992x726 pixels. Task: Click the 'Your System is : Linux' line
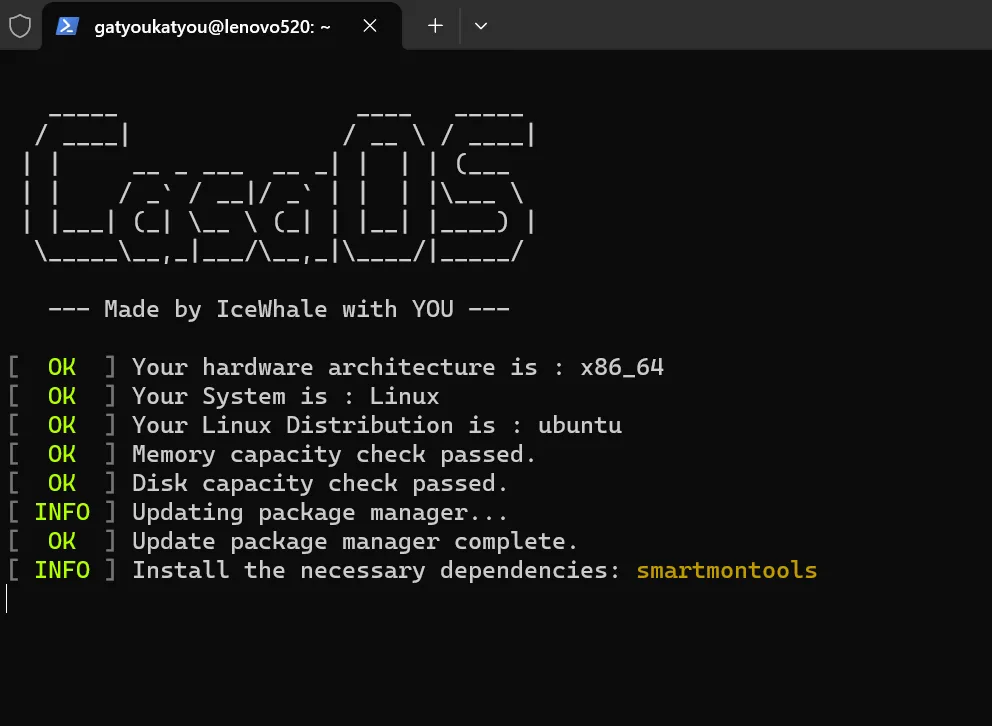point(285,396)
